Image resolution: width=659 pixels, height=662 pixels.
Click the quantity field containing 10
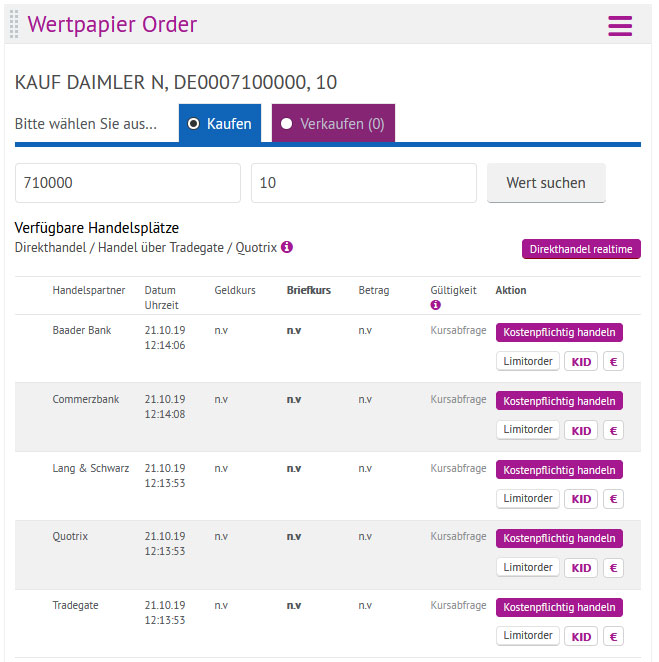pyautogui.click(x=364, y=183)
